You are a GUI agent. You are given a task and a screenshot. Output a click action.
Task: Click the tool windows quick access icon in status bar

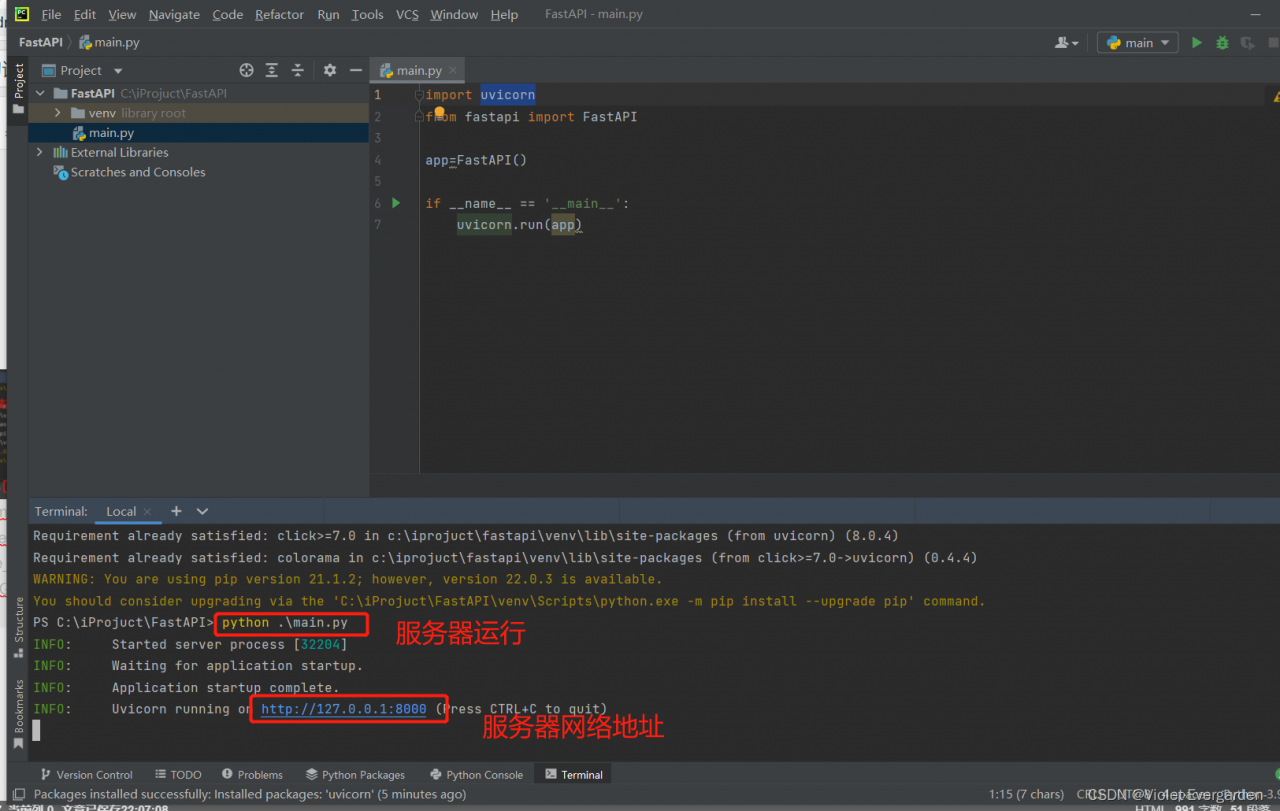click(19, 794)
